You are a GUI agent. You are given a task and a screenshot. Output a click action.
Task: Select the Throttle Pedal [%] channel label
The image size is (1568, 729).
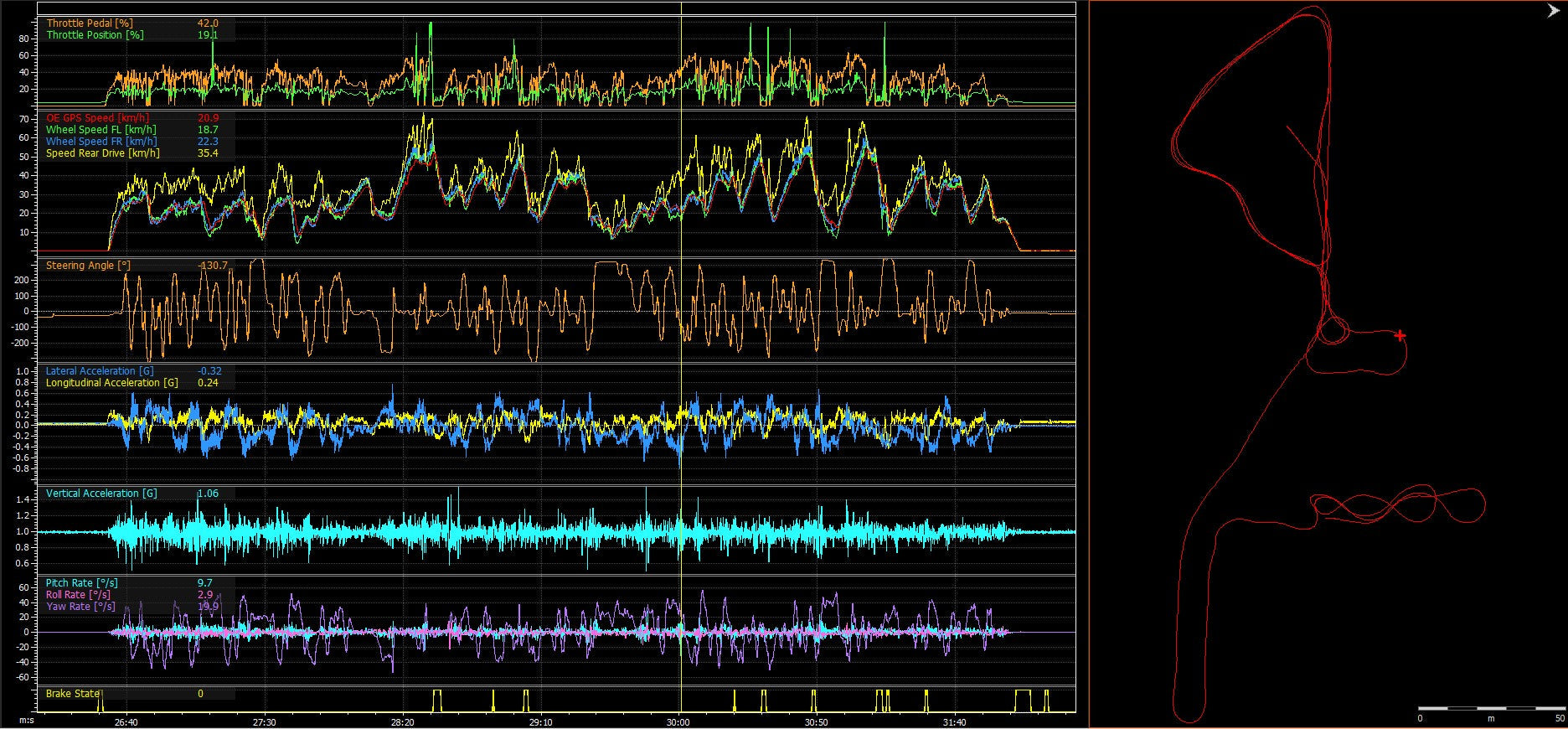pos(90,23)
